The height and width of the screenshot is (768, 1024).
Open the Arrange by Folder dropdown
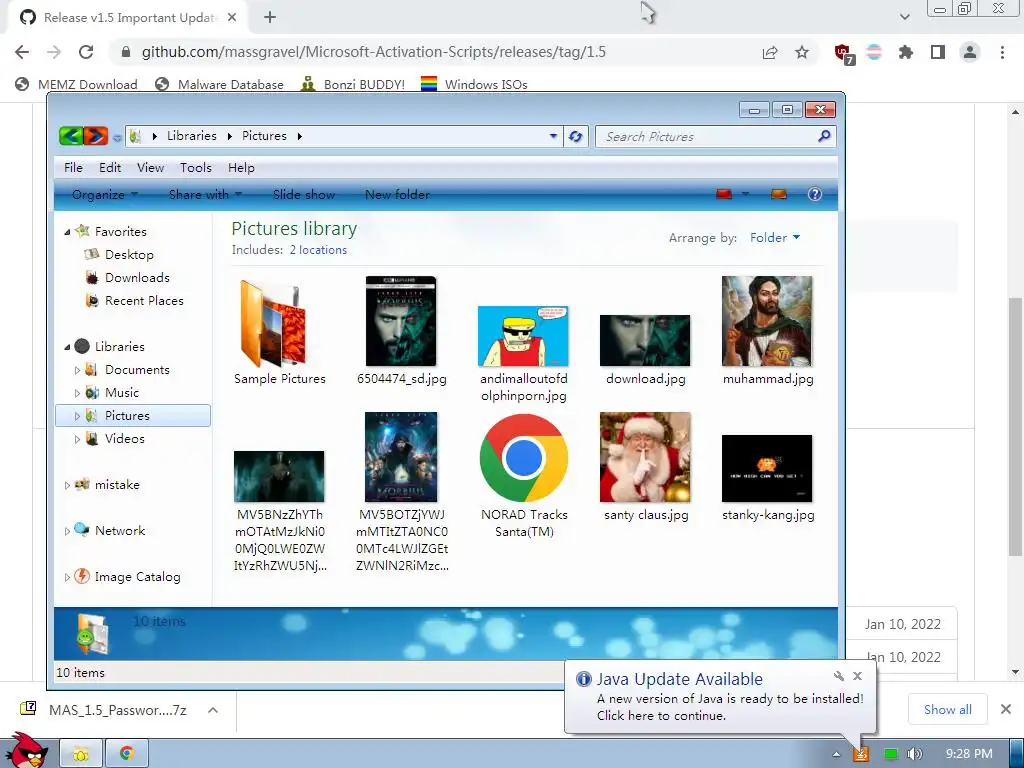[x=775, y=238]
